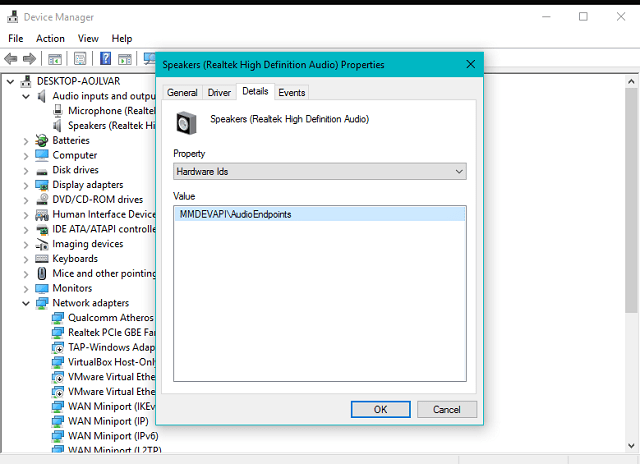
Task: Expand the Batteries node arrow
Action: (x=26, y=141)
